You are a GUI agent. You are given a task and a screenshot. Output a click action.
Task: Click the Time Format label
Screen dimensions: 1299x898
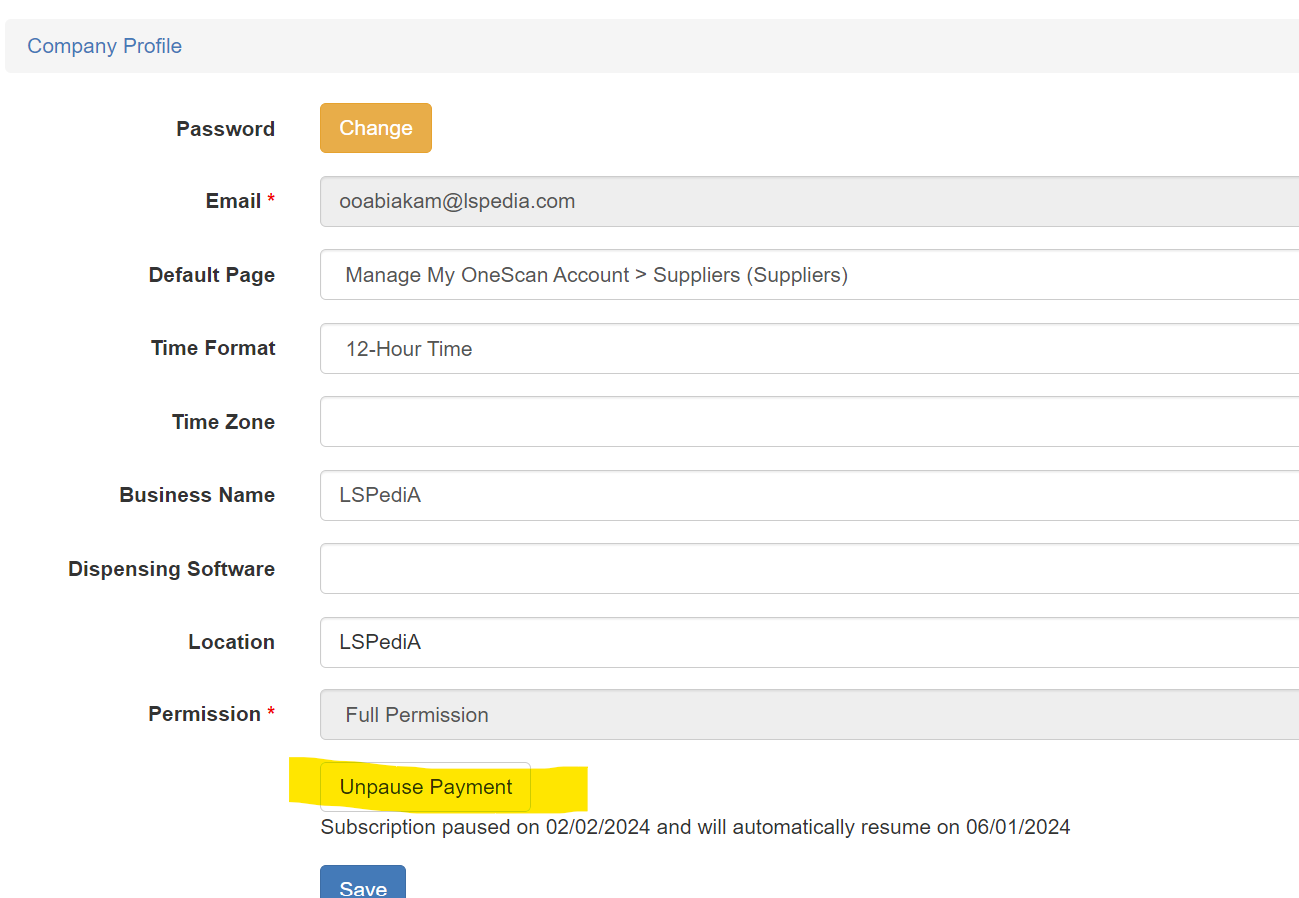pos(213,348)
